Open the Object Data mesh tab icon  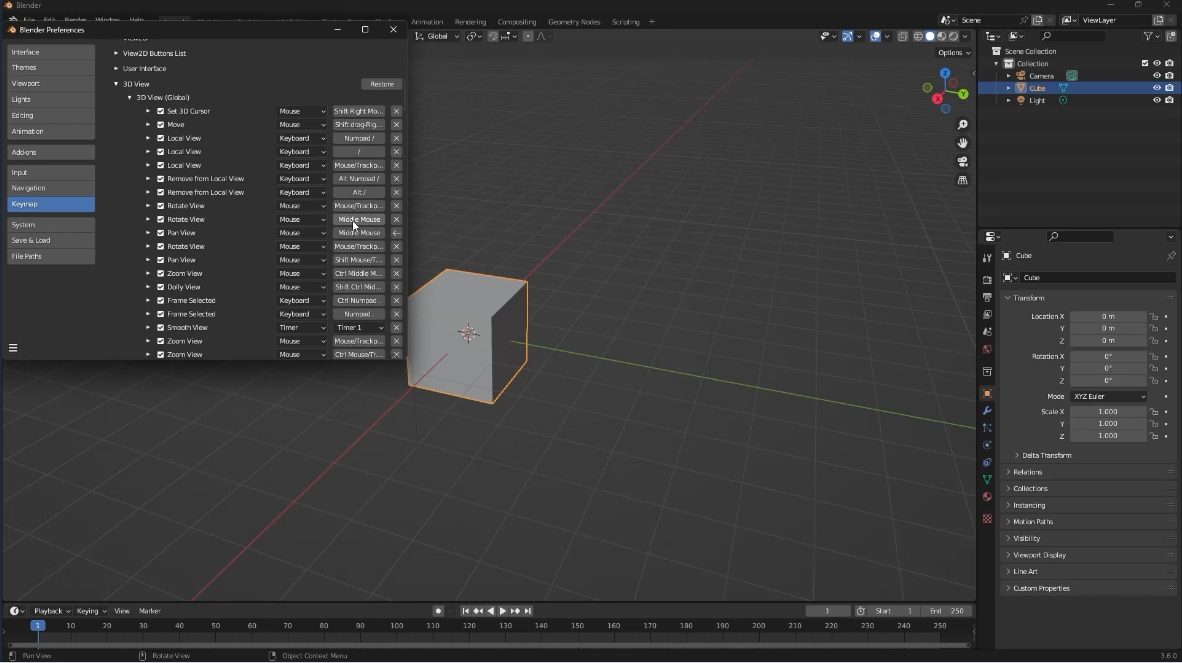(987, 480)
